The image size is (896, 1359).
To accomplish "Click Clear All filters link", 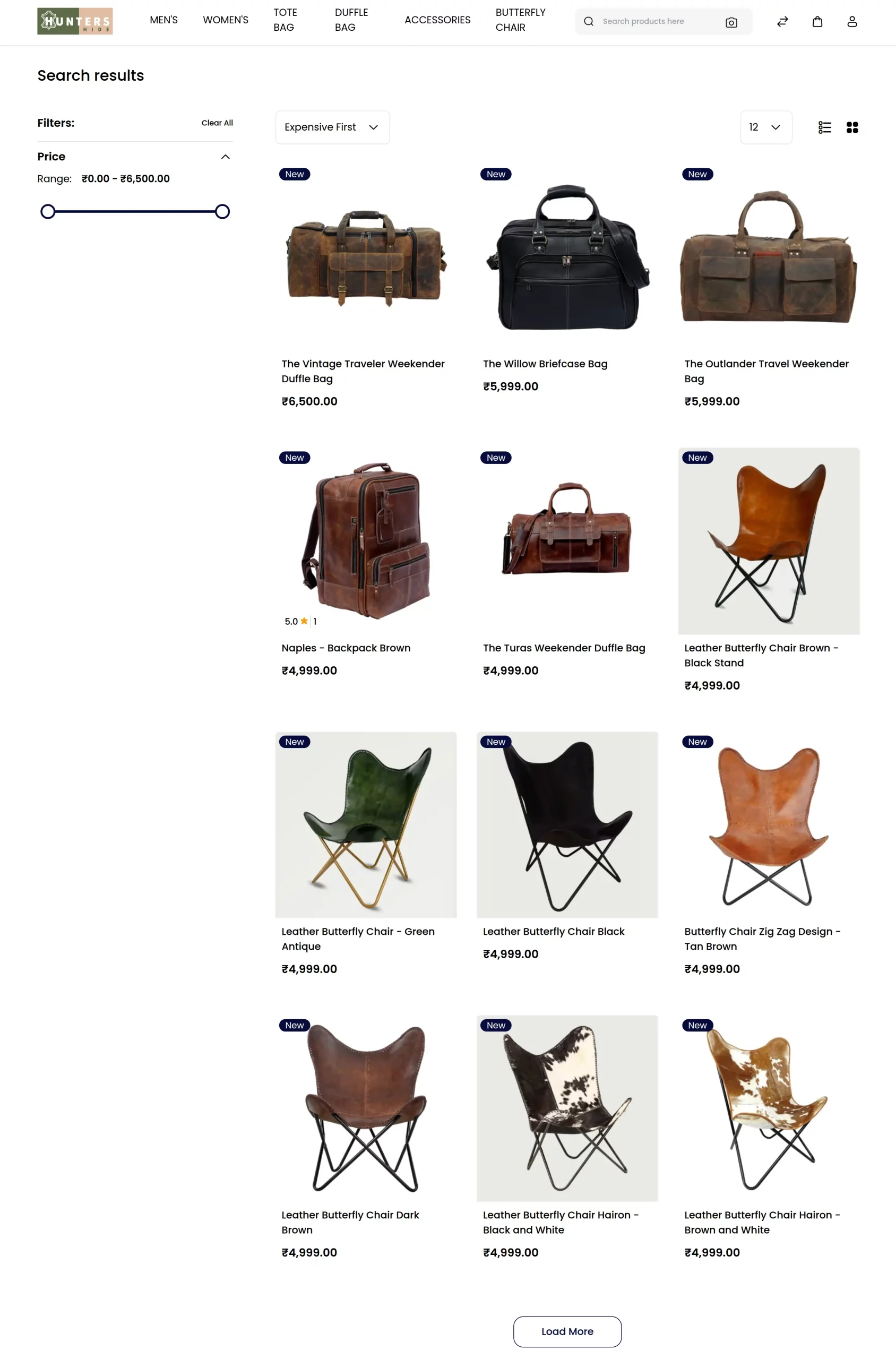I will (217, 123).
